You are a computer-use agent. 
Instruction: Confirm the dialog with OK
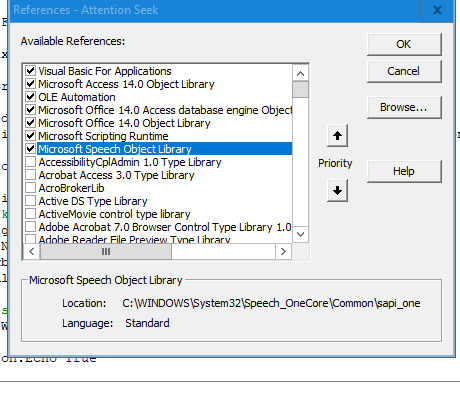click(x=404, y=44)
